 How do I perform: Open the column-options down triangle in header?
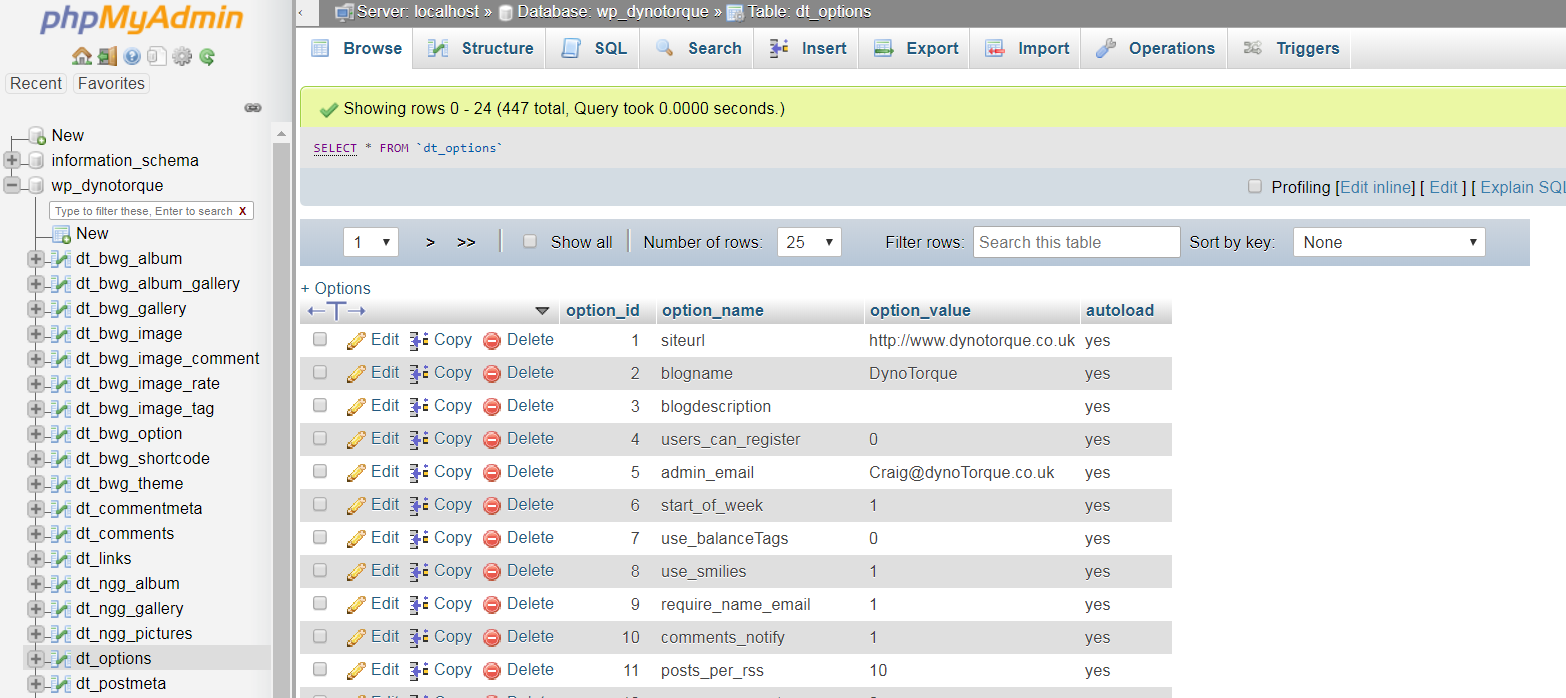pyautogui.click(x=543, y=311)
